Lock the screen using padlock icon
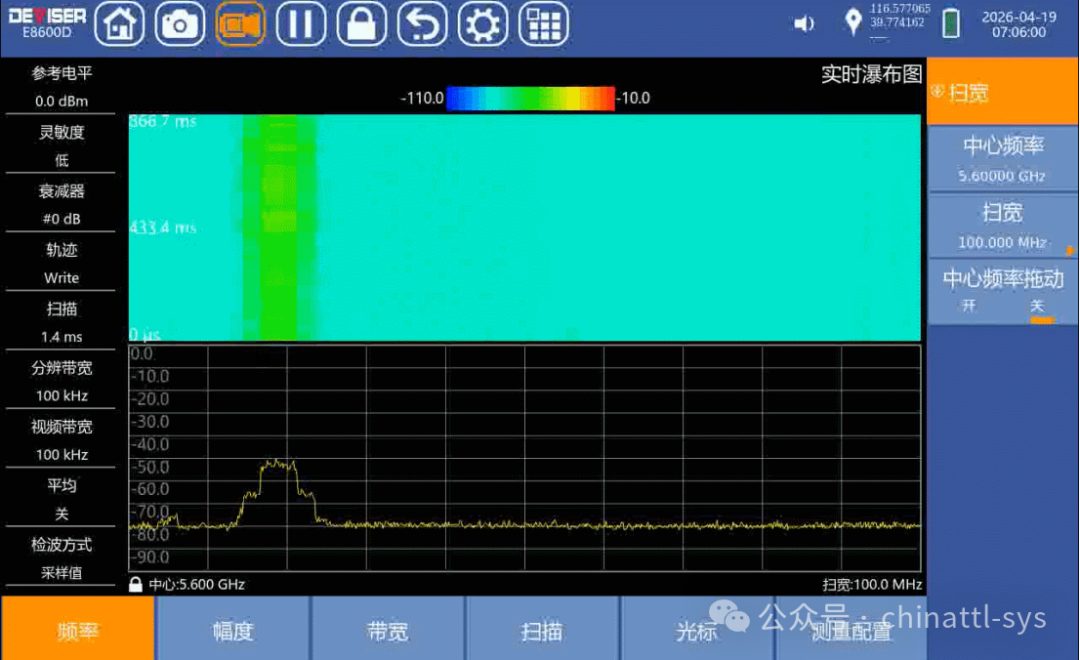 (x=361, y=24)
